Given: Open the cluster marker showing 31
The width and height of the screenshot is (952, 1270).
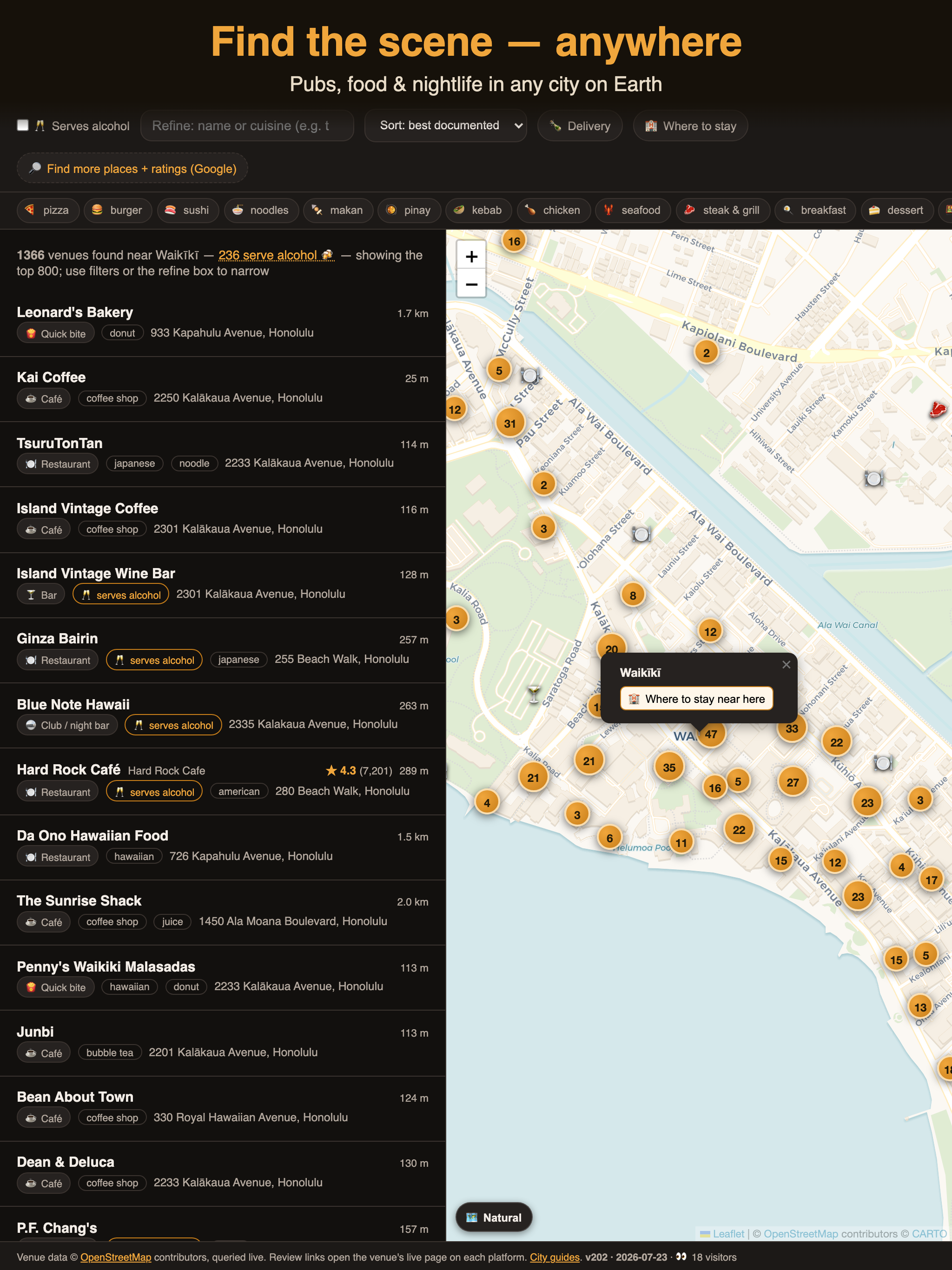Looking at the screenshot, I should tap(509, 423).
